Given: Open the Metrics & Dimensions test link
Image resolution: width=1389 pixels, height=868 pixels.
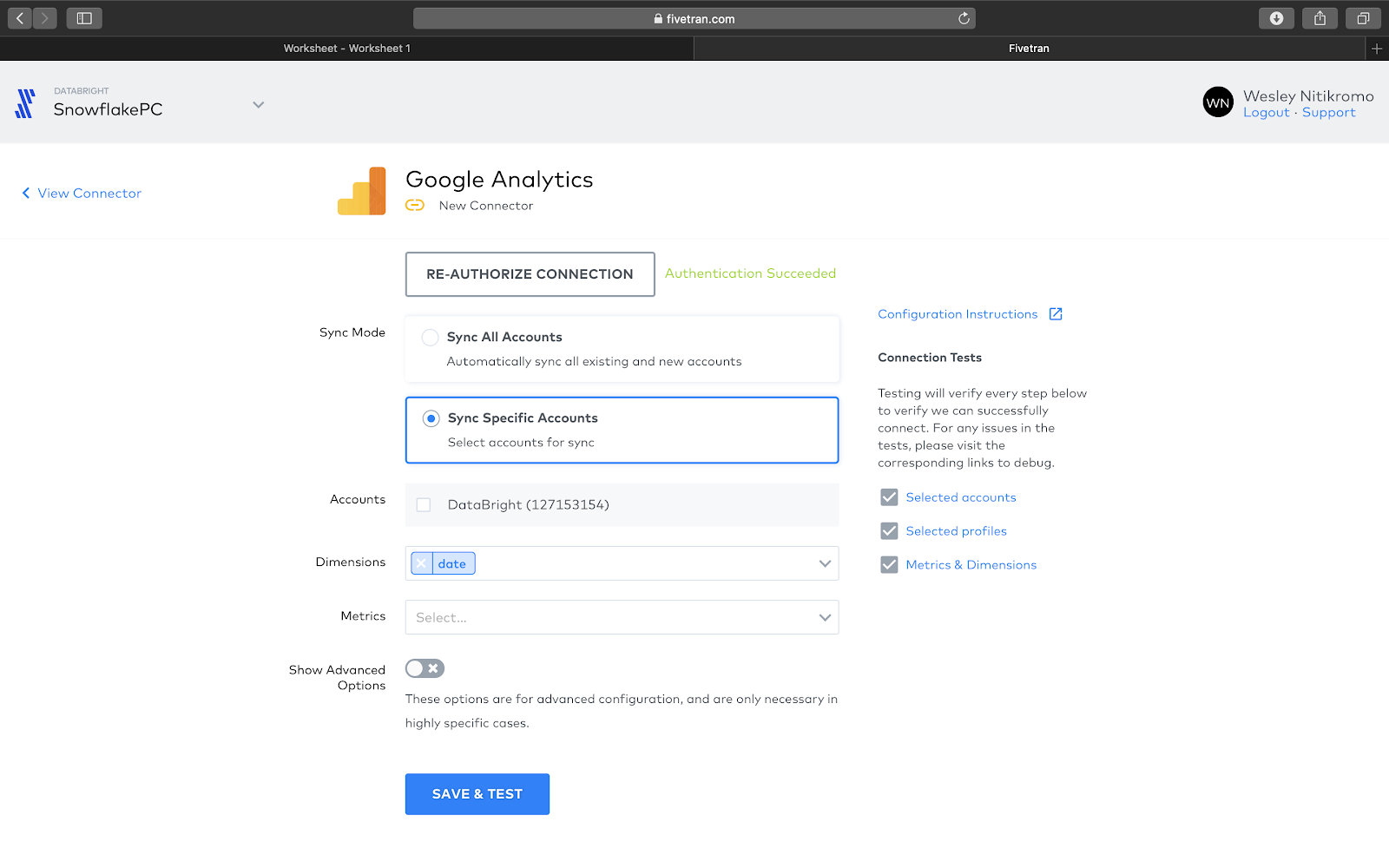Looking at the screenshot, I should 971,565.
